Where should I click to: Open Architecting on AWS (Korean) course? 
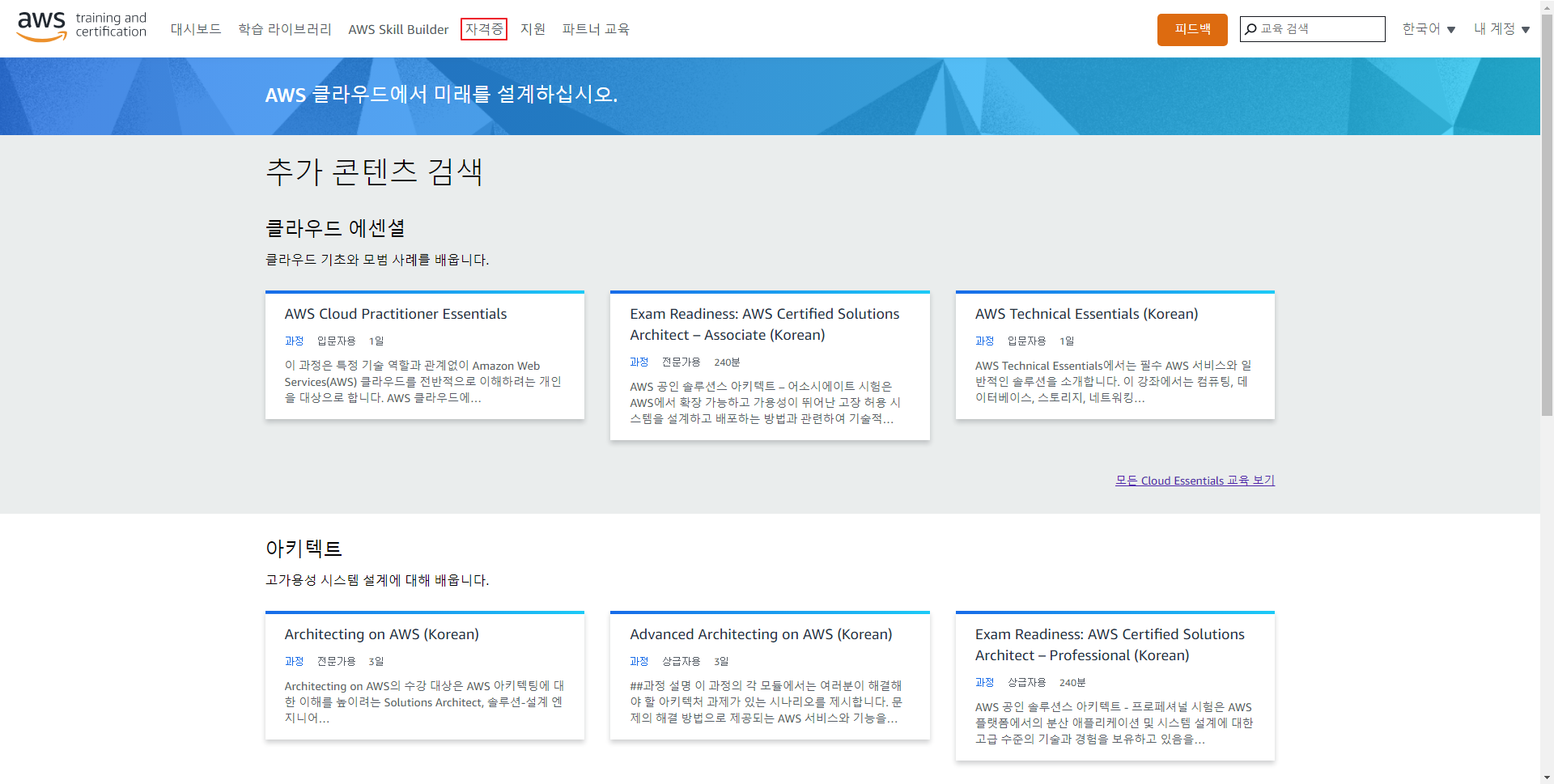coord(381,634)
